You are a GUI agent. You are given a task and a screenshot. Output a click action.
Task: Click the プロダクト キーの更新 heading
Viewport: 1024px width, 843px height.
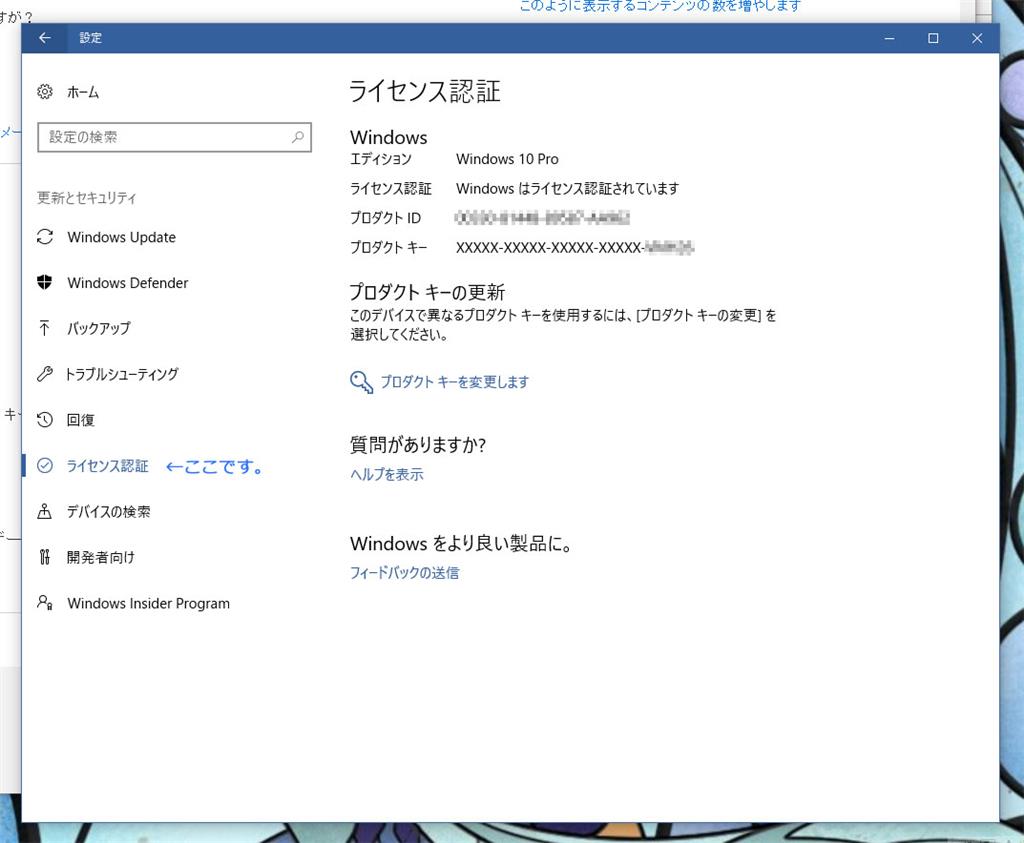coord(427,292)
